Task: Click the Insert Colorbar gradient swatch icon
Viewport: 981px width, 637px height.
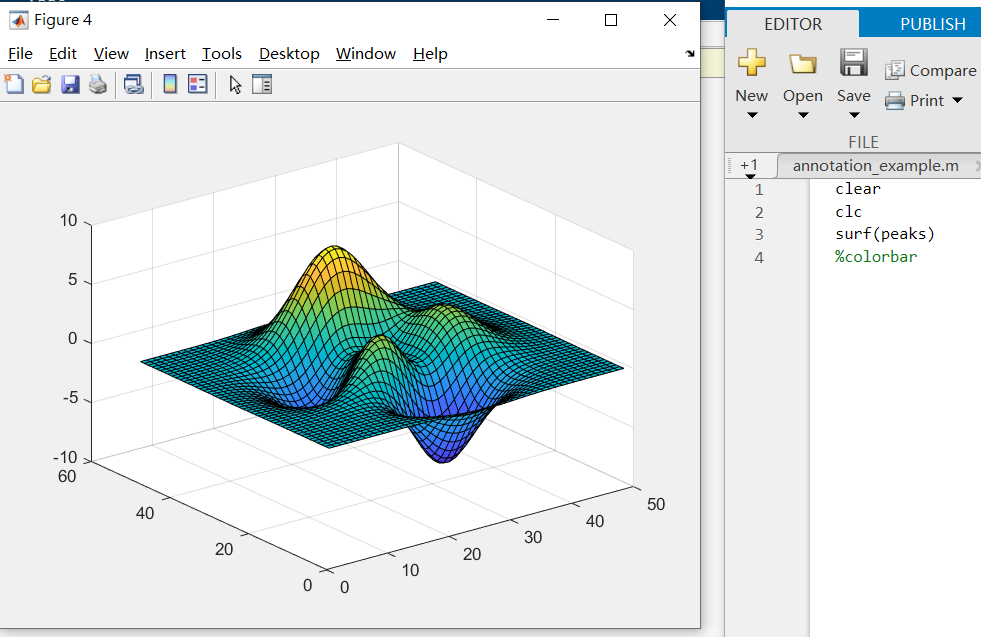Action: tap(170, 84)
